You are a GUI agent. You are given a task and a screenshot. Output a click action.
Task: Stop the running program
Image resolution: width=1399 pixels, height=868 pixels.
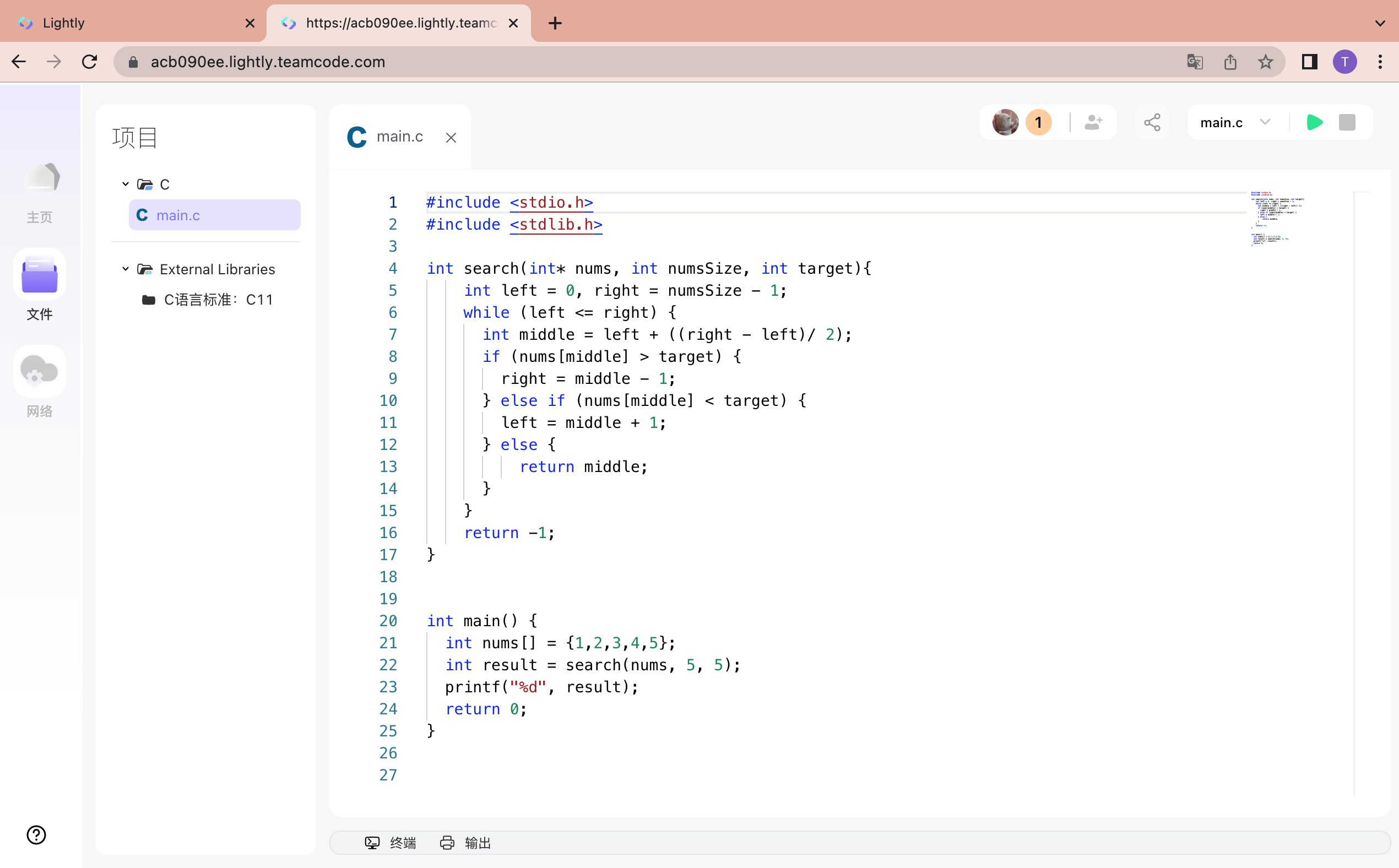[x=1347, y=122]
